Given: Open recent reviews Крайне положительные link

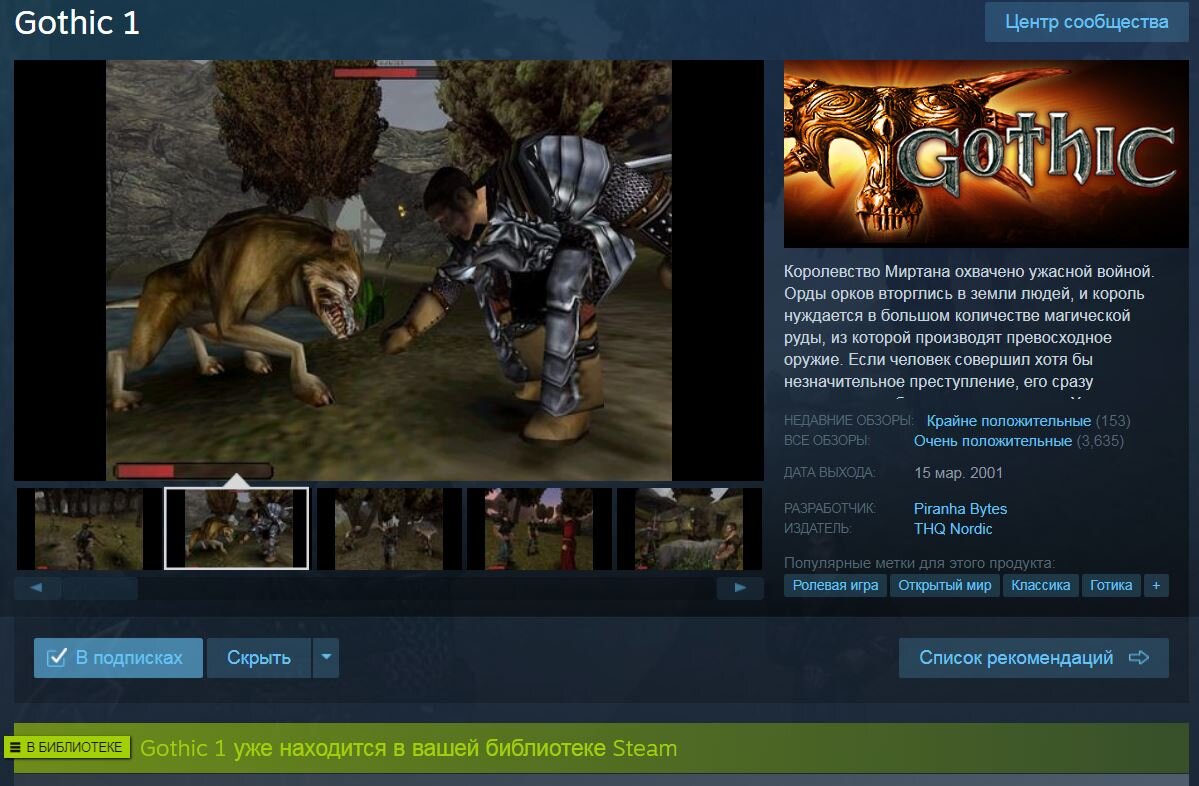Looking at the screenshot, I should pos(1009,421).
